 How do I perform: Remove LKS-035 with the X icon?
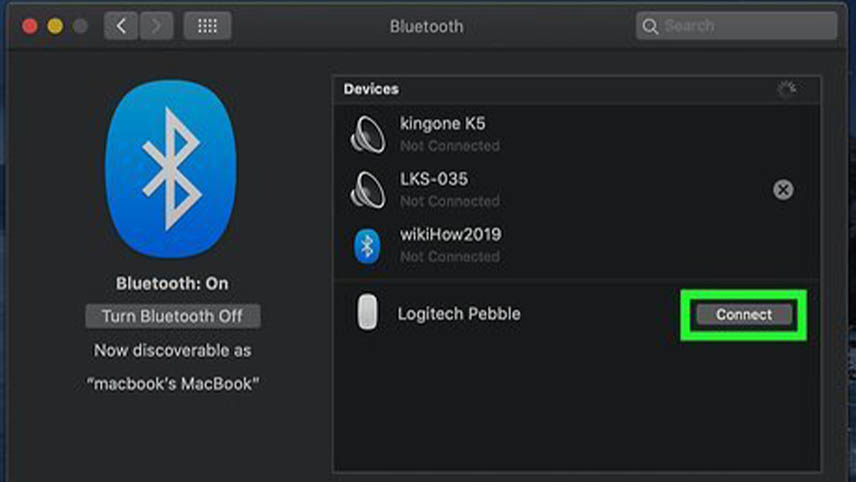pos(783,189)
